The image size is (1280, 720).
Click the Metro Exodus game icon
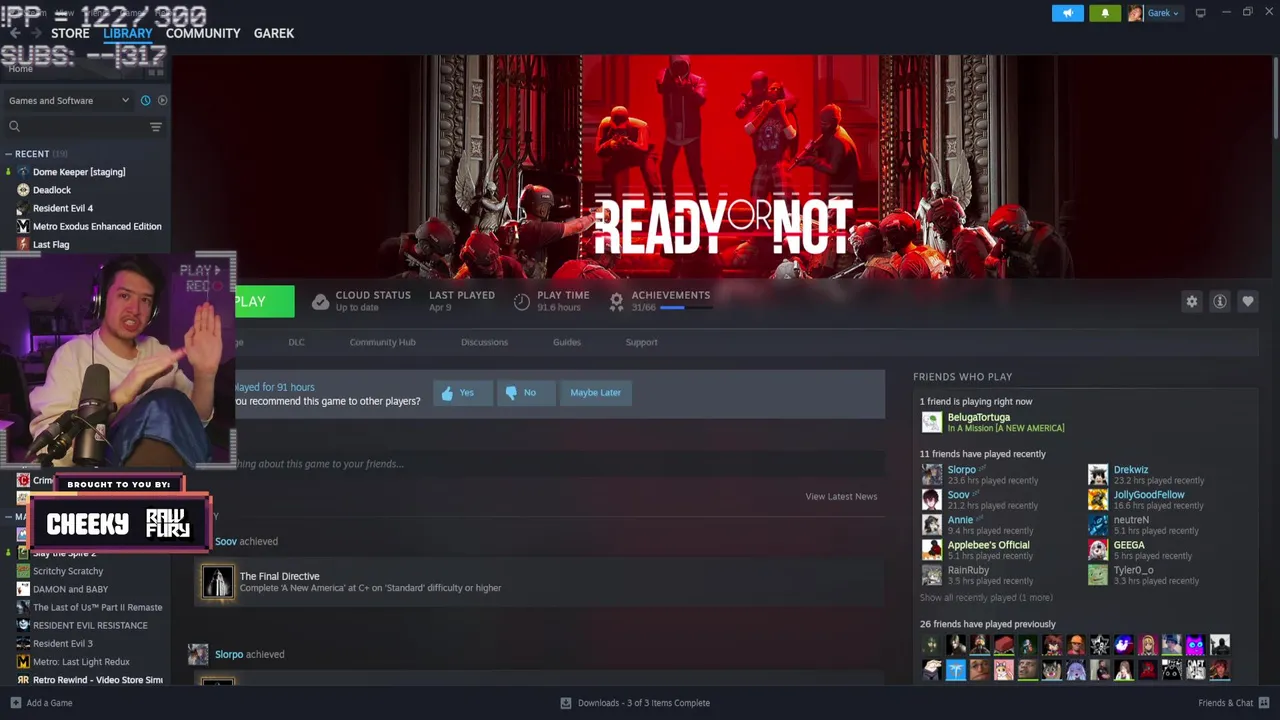[23, 226]
